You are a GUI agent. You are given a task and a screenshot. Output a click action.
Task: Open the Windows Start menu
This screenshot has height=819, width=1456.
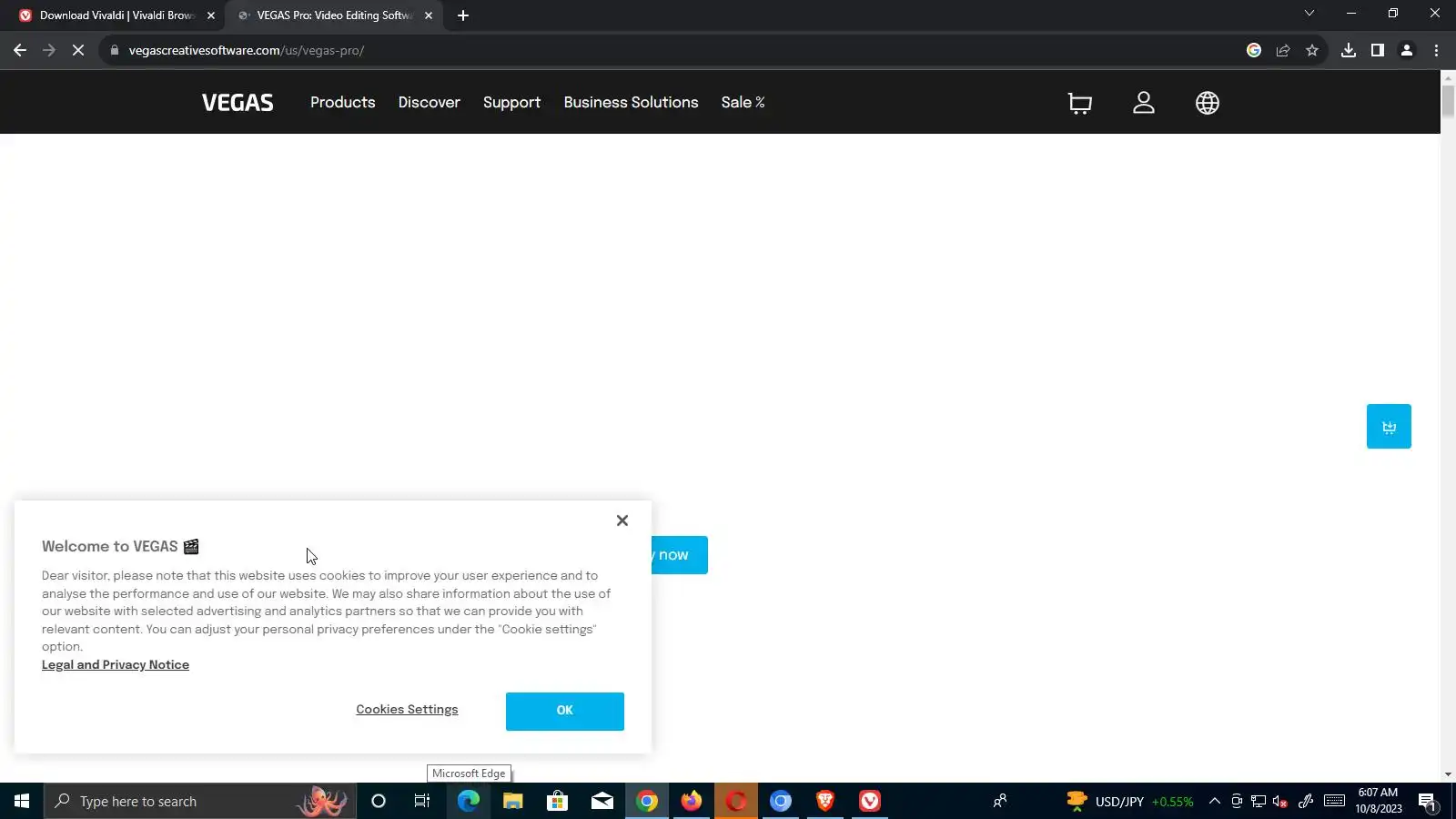(22, 801)
